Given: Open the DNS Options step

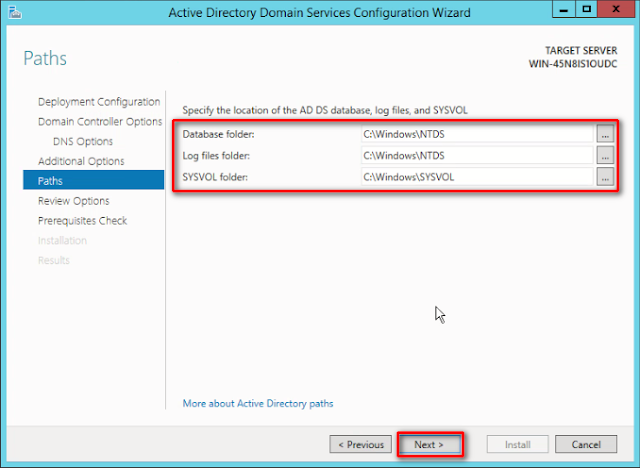Looking at the screenshot, I should coord(83,141).
